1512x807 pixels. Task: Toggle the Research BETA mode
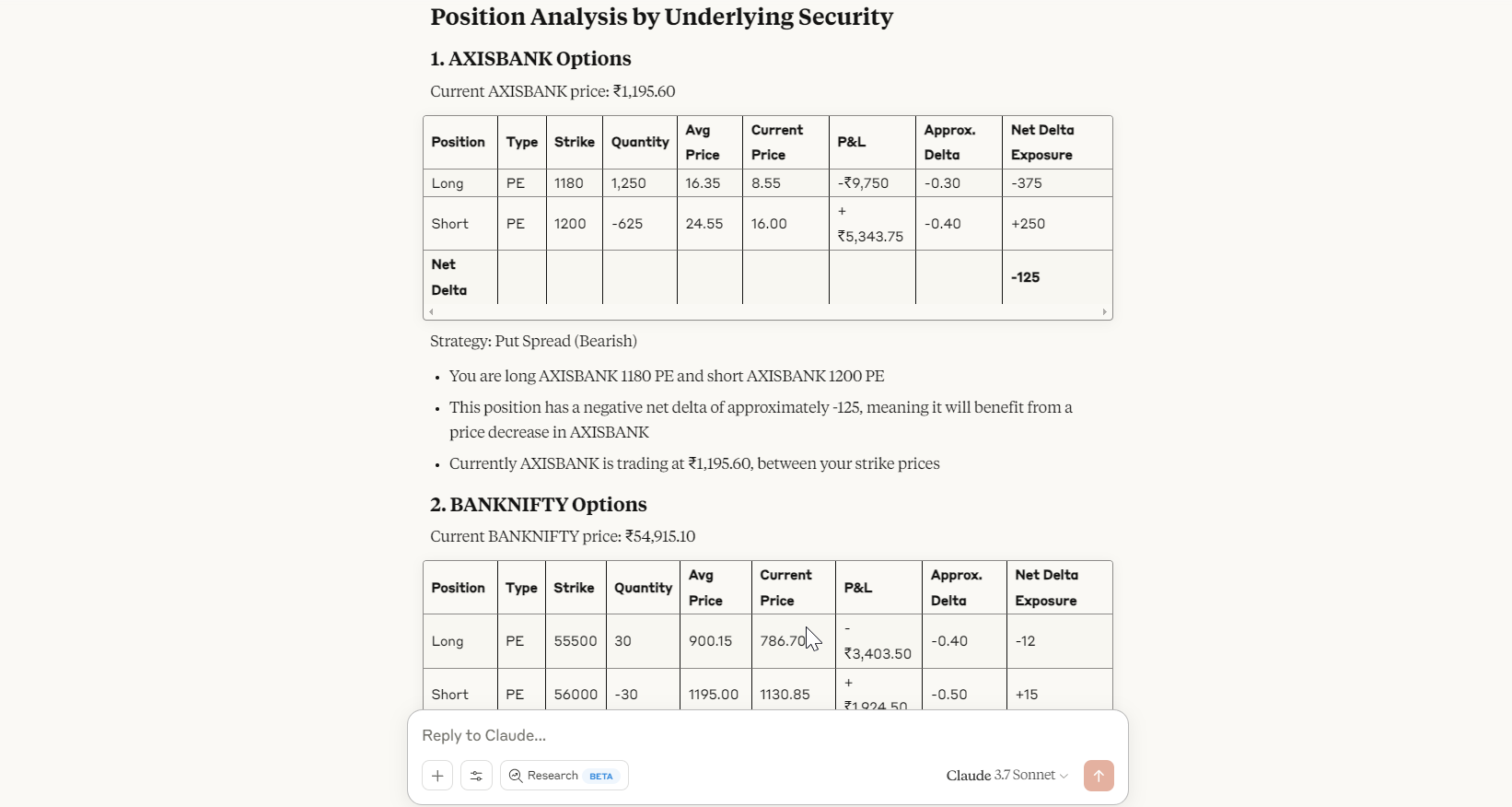564,776
